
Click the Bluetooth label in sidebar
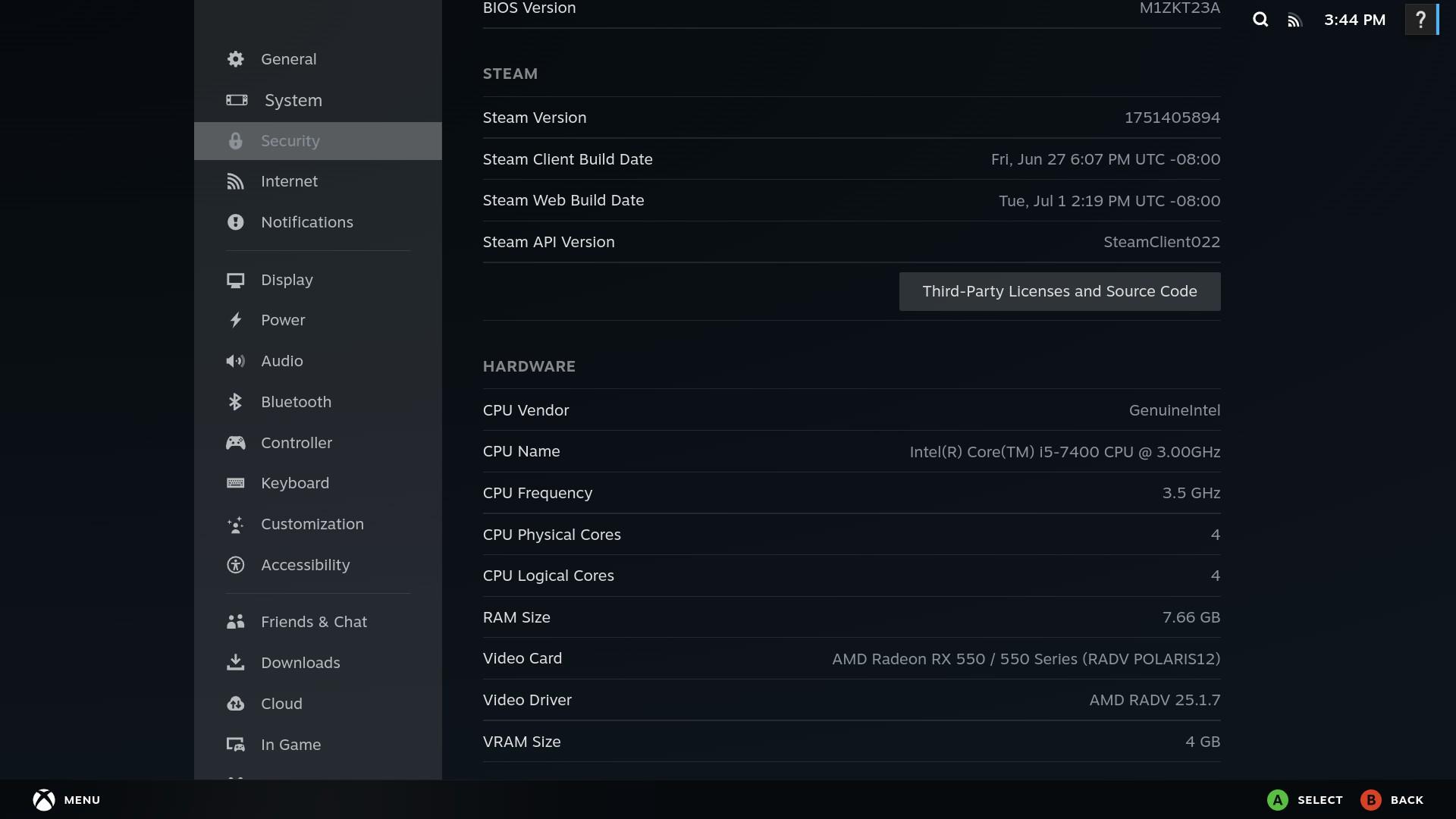tap(296, 402)
